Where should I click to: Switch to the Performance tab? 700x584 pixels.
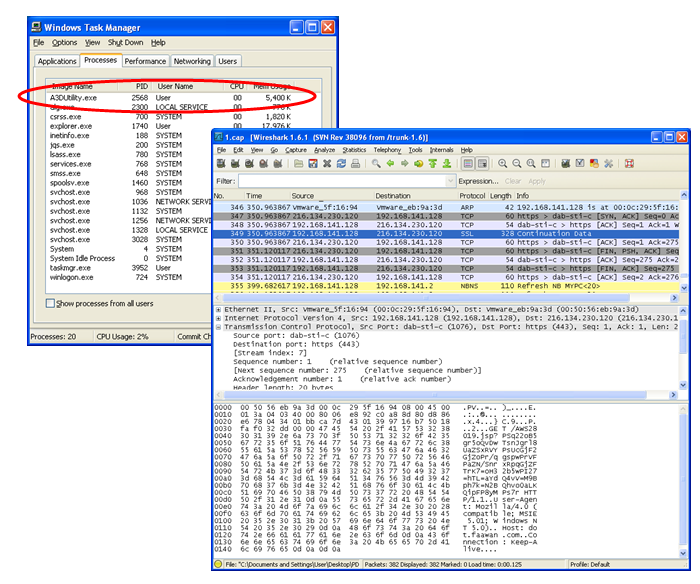pyautogui.click(x=145, y=61)
